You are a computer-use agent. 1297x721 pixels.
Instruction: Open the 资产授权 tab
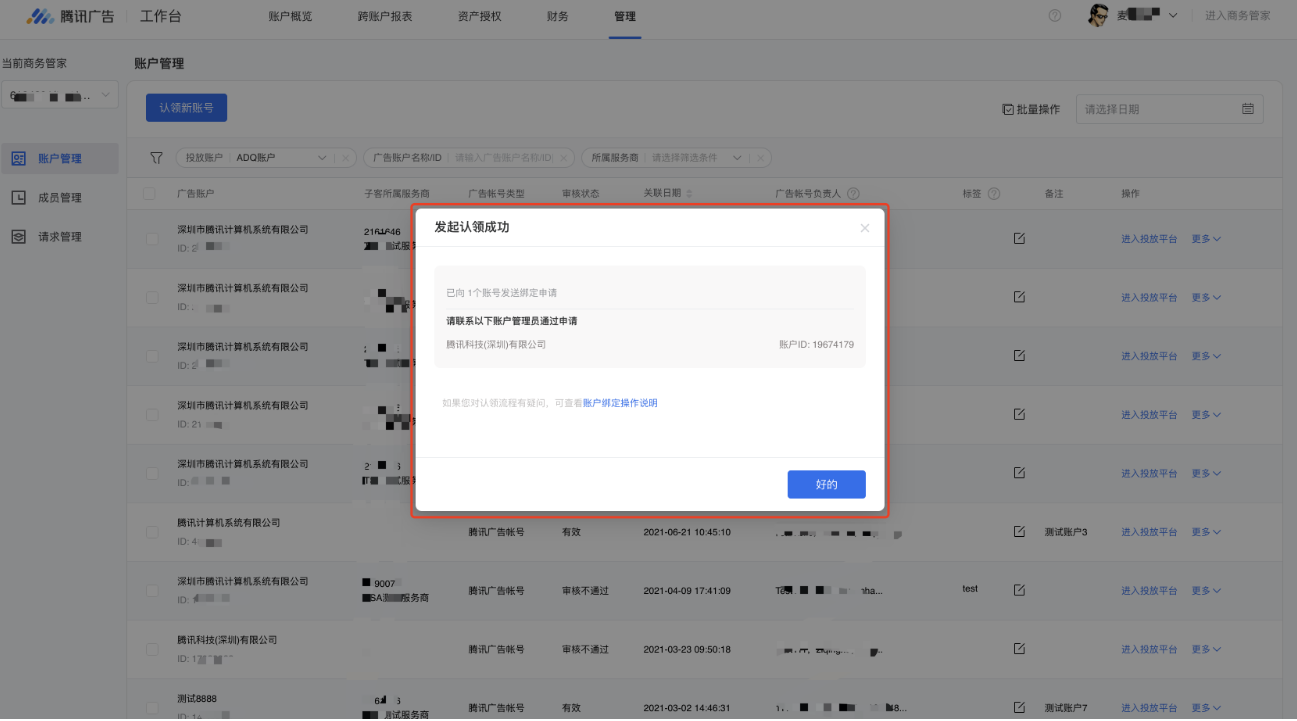480,16
